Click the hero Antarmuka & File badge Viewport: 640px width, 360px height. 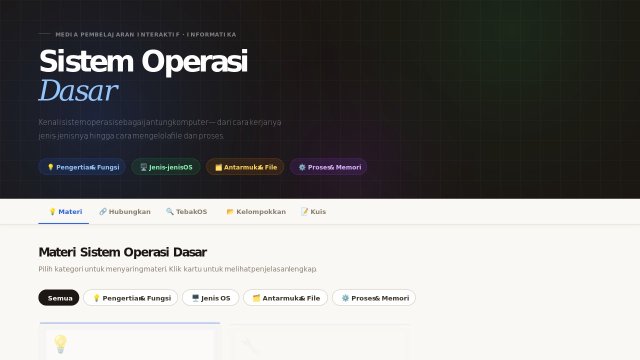(x=245, y=167)
